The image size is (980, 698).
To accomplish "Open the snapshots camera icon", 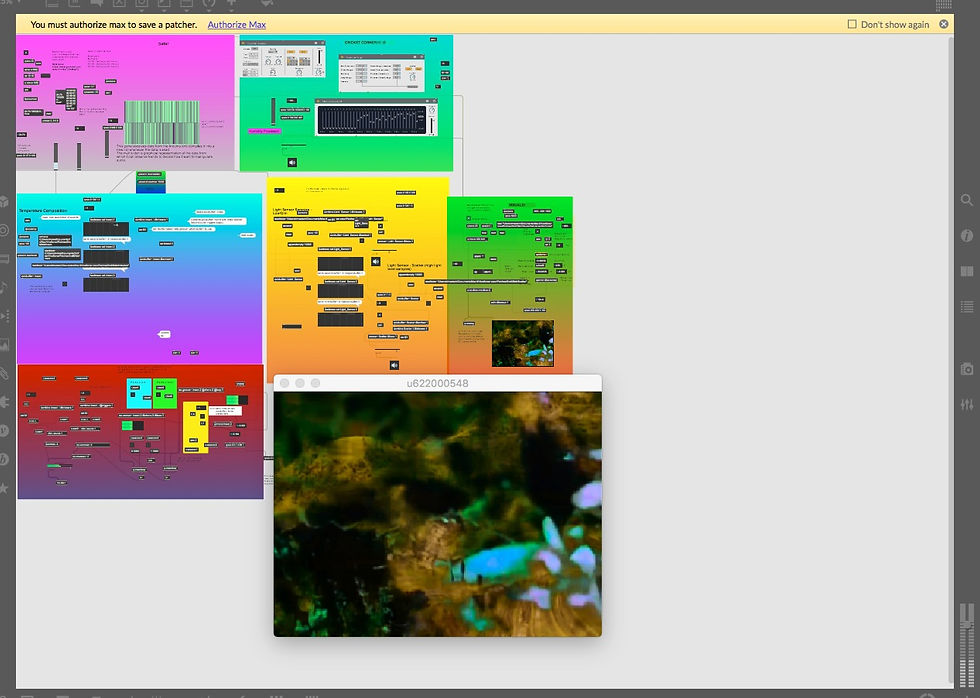I will [966, 369].
